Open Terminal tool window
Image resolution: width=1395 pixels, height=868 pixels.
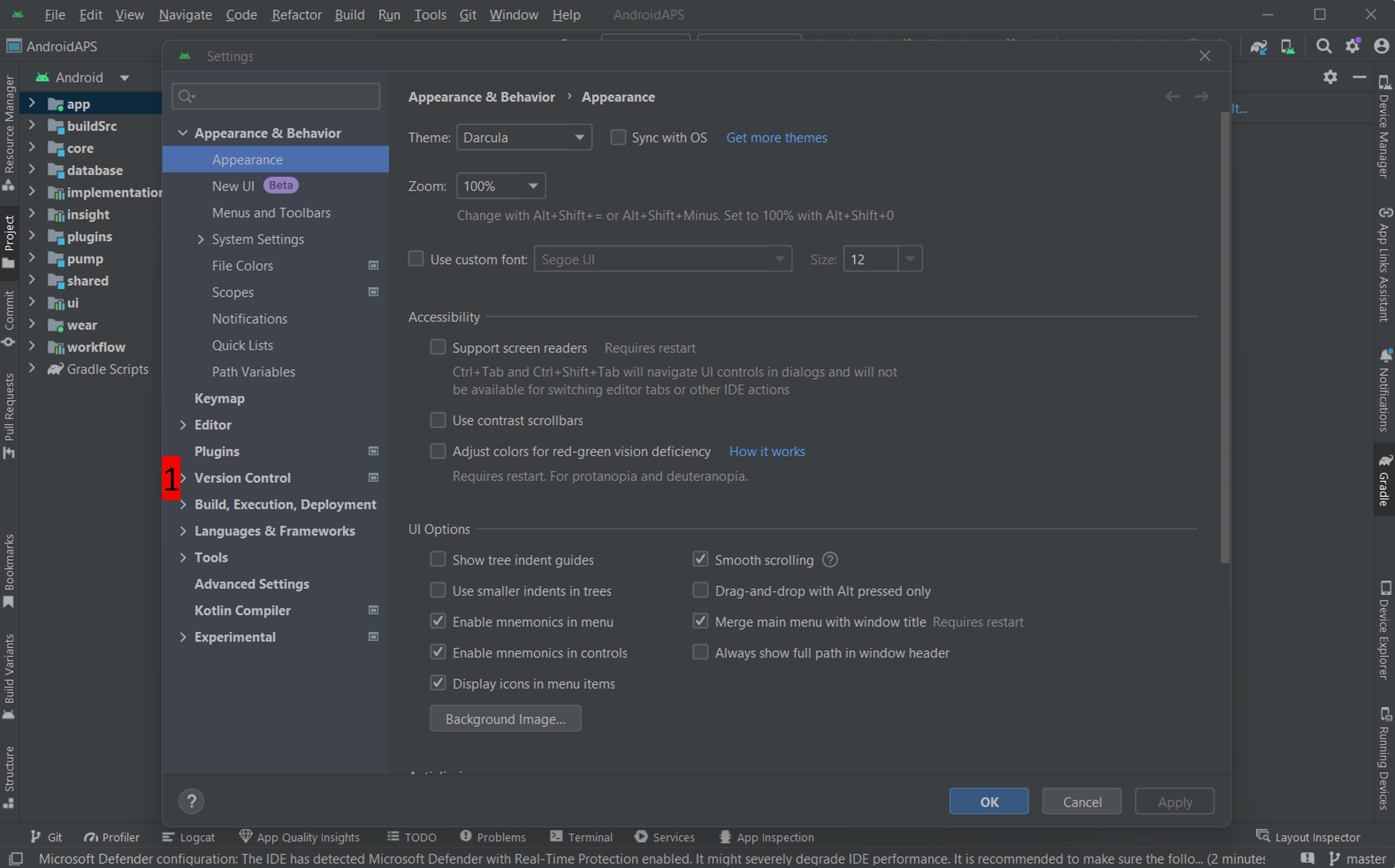[581, 837]
